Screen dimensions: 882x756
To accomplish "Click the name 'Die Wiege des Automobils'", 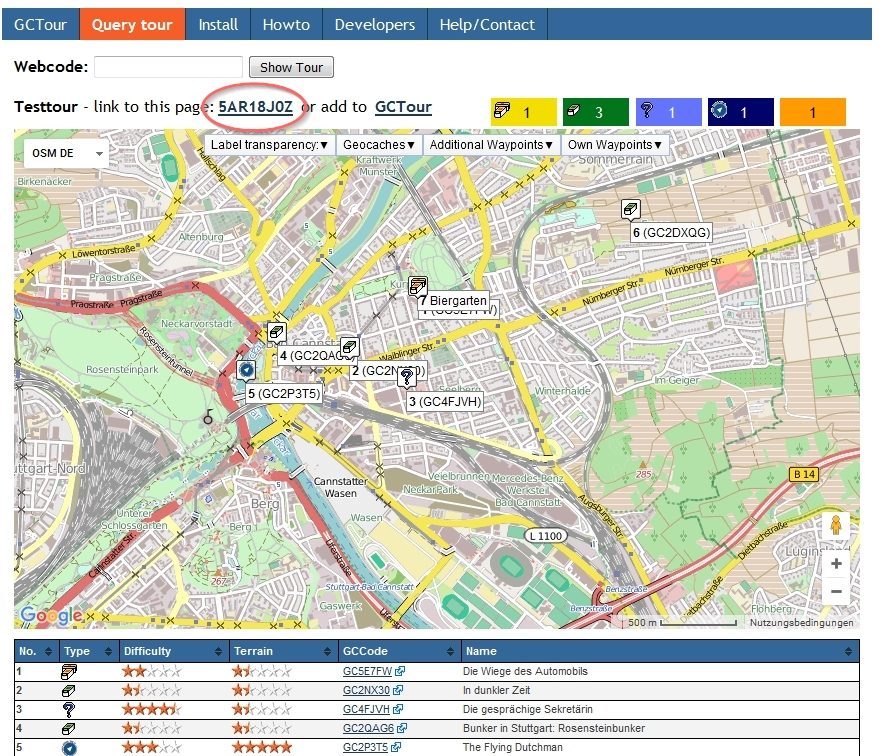I will 525,671.
